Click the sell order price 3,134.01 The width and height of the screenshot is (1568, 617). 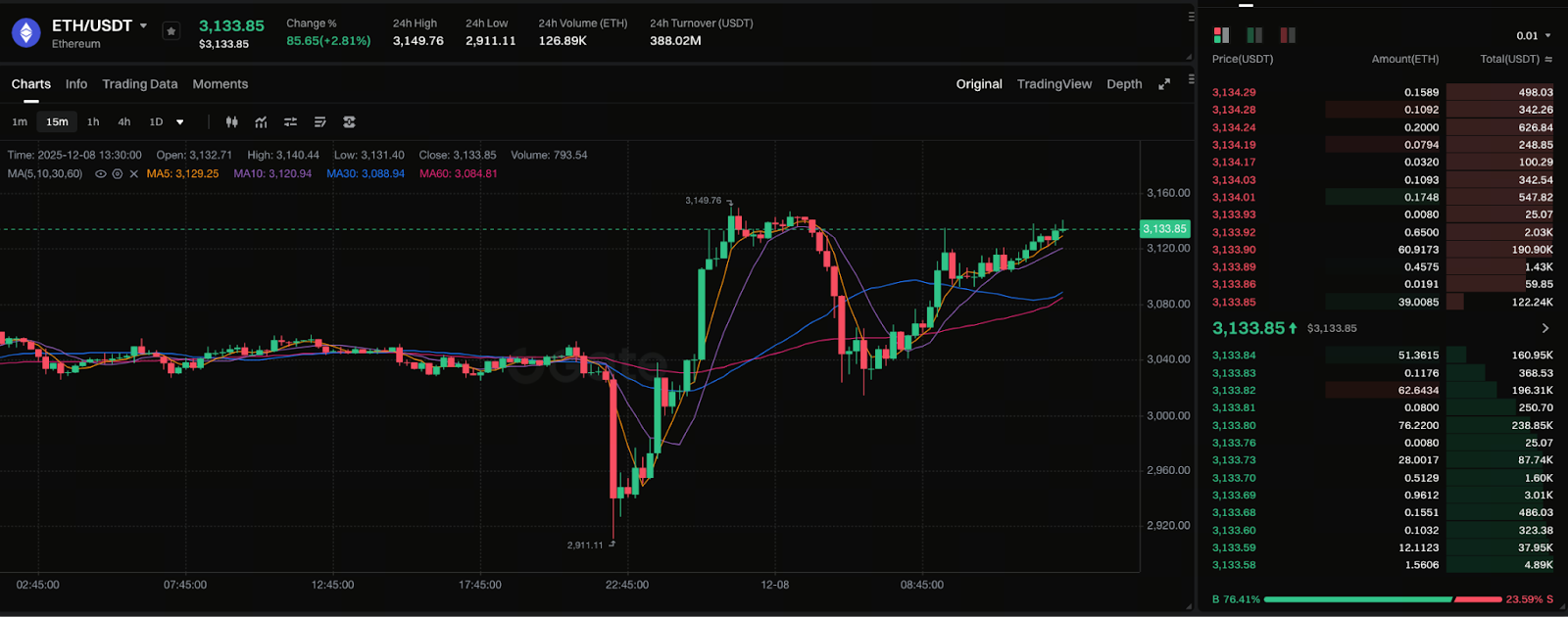[x=1234, y=198]
